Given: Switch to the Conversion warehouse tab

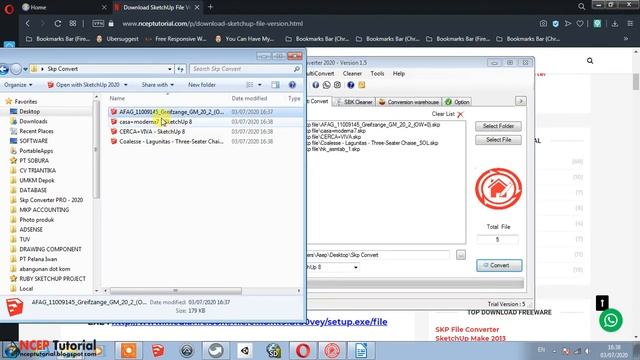Looking at the screenshot, I should click(x=409, y=102).
